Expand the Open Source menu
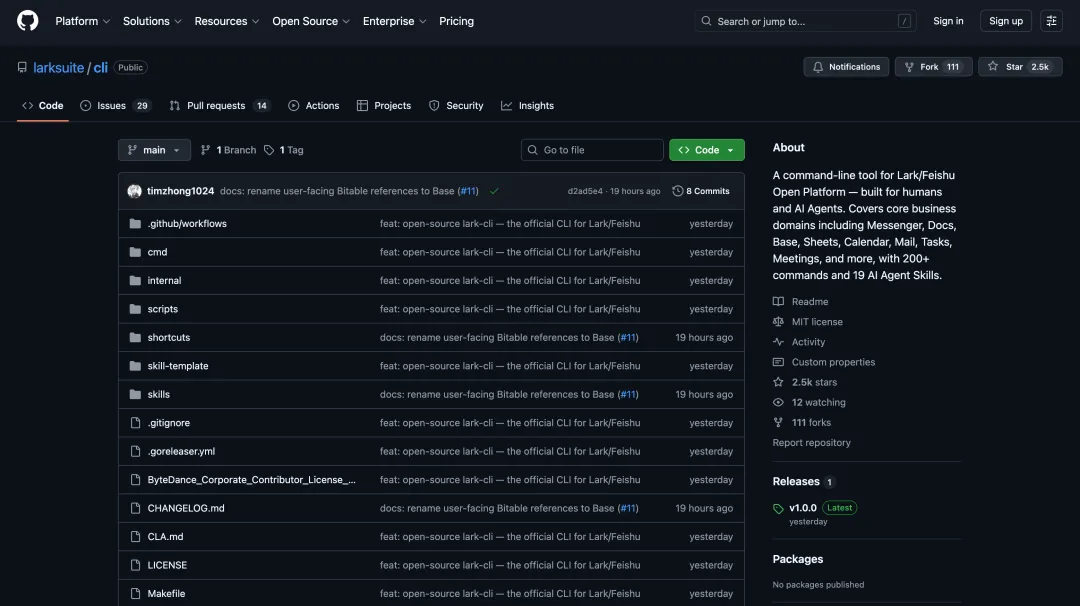This screenshot has width=1080, height=606. [x=311, y=21]
